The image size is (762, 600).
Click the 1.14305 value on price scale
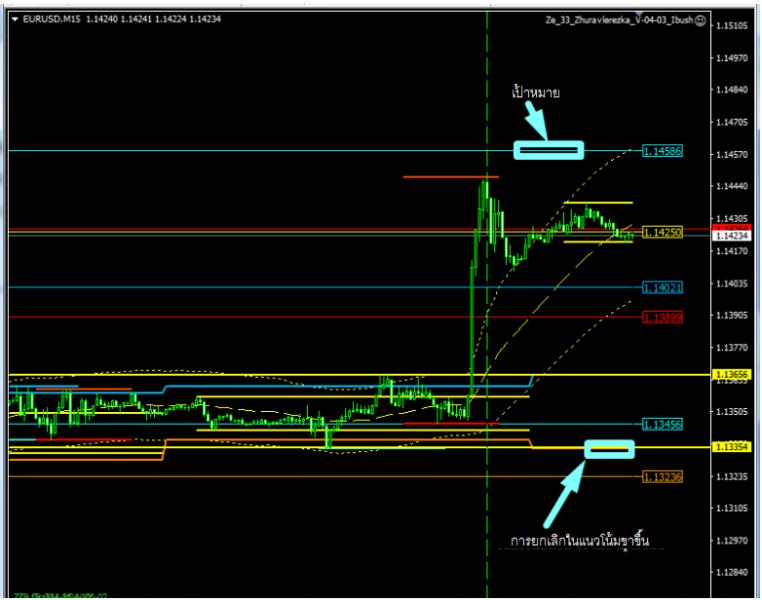coord(732,219)
